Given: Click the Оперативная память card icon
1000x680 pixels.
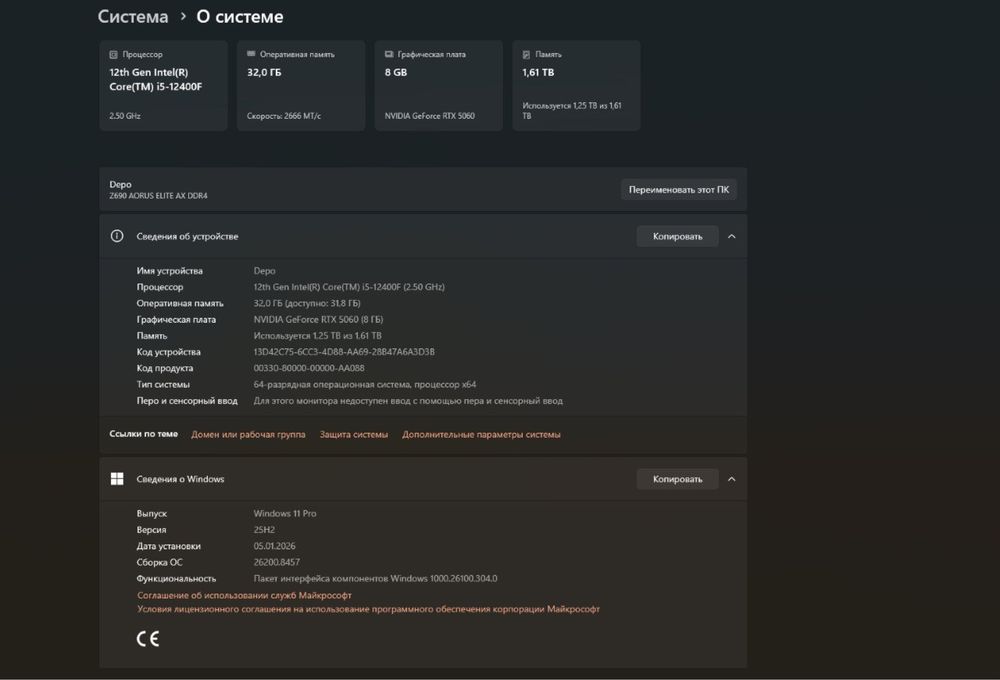Looking at the screenshot, I should coord(251,54).
